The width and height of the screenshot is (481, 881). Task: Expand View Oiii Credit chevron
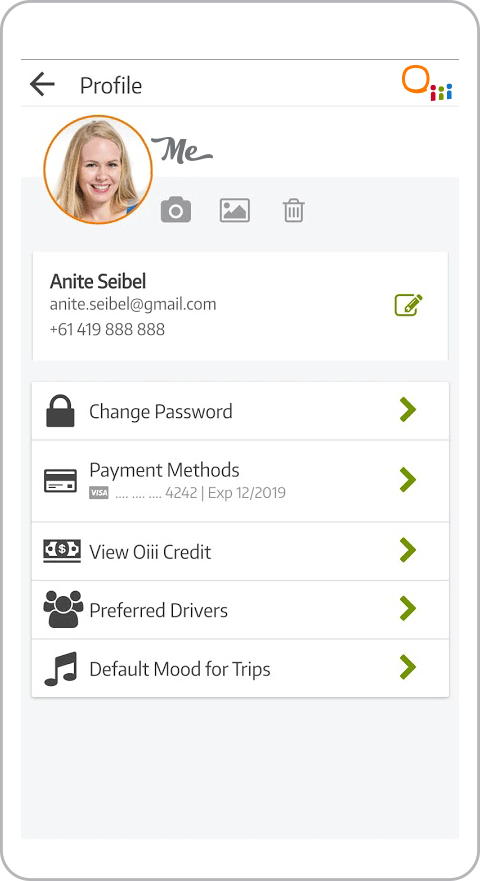(x=408, y=550)
